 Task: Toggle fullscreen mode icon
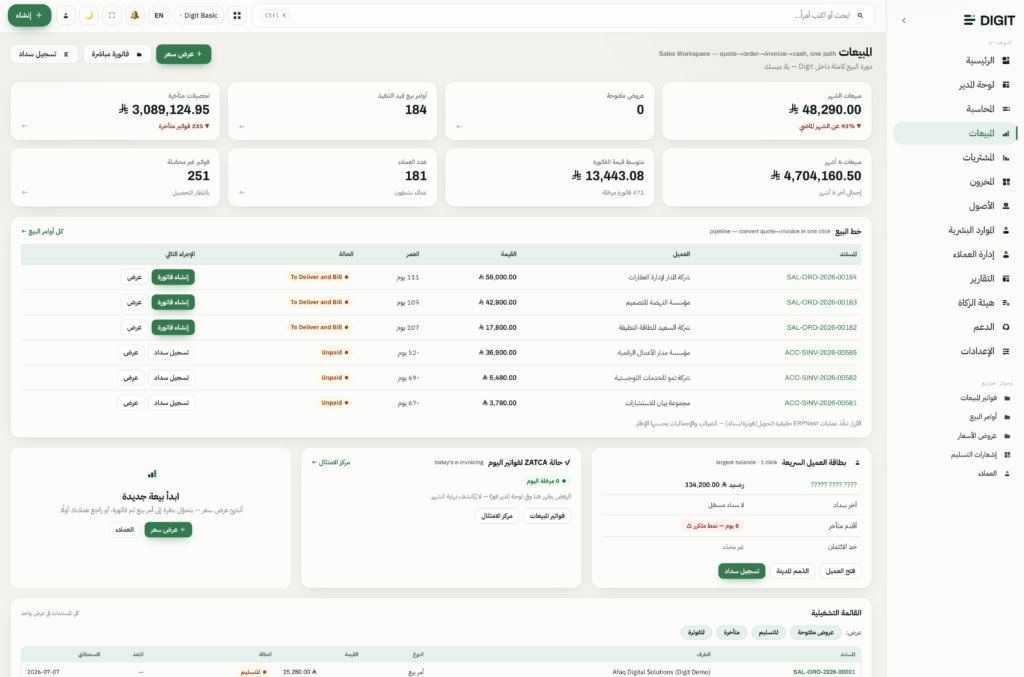[x=112, y=15]
